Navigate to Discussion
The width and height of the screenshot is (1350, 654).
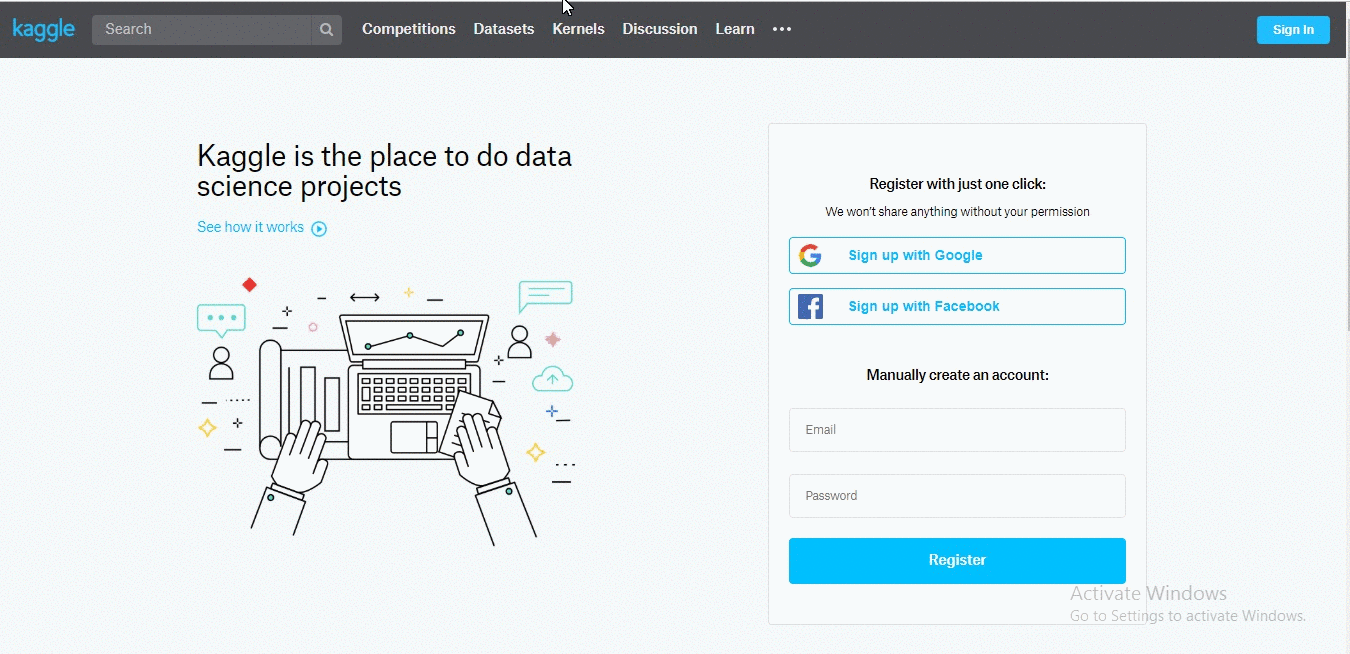660,29
